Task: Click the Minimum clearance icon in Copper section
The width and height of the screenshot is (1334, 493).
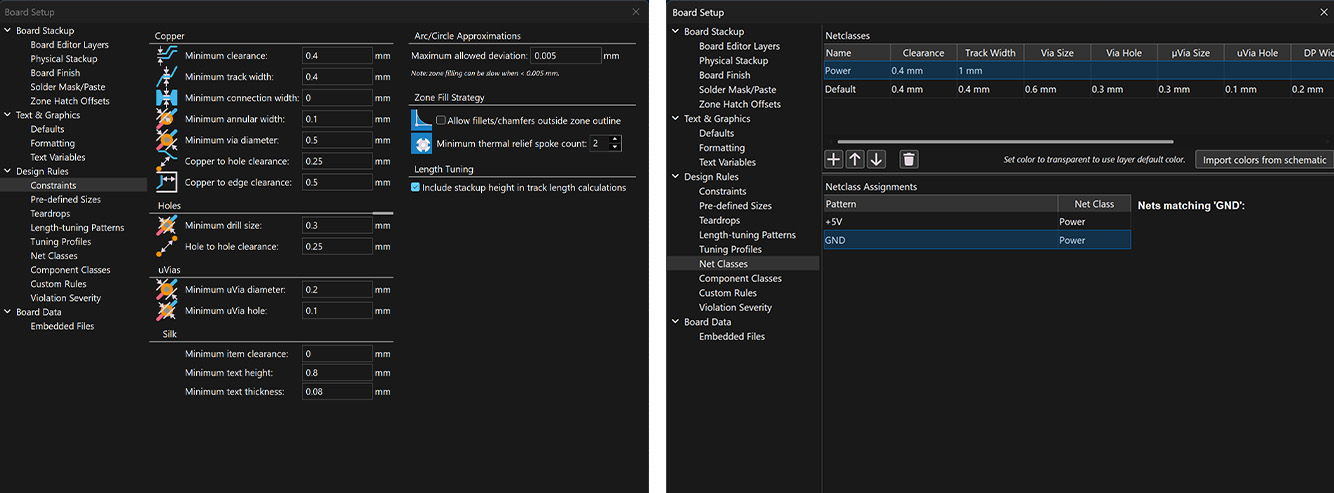Action: tap(166, 56)
